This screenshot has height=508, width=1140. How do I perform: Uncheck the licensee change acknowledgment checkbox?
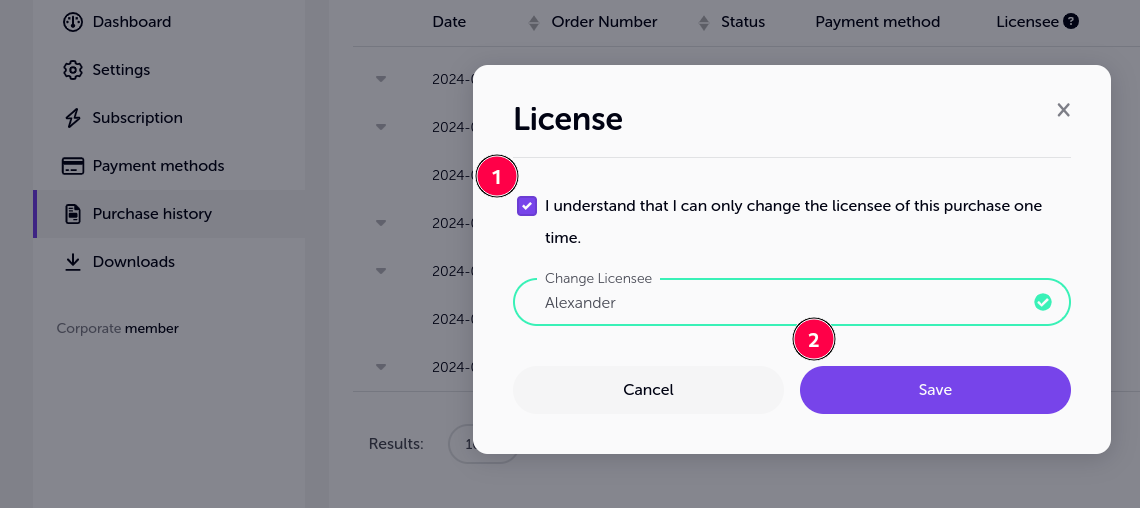[x=527, y=206]
